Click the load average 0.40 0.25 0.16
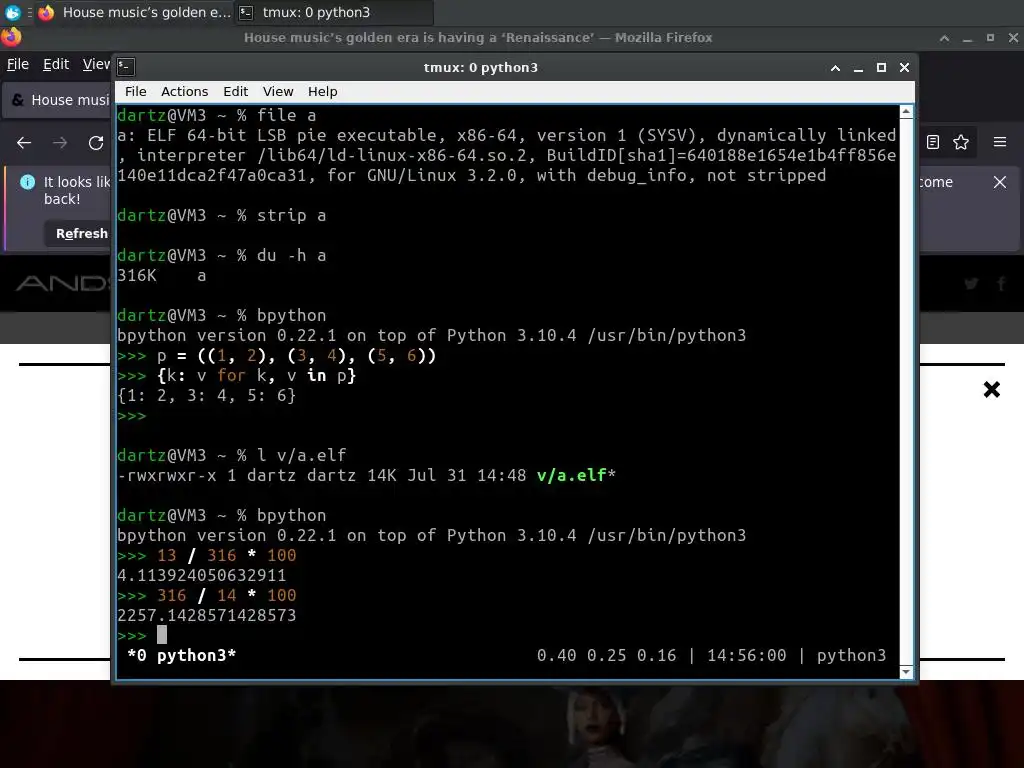 607,655
